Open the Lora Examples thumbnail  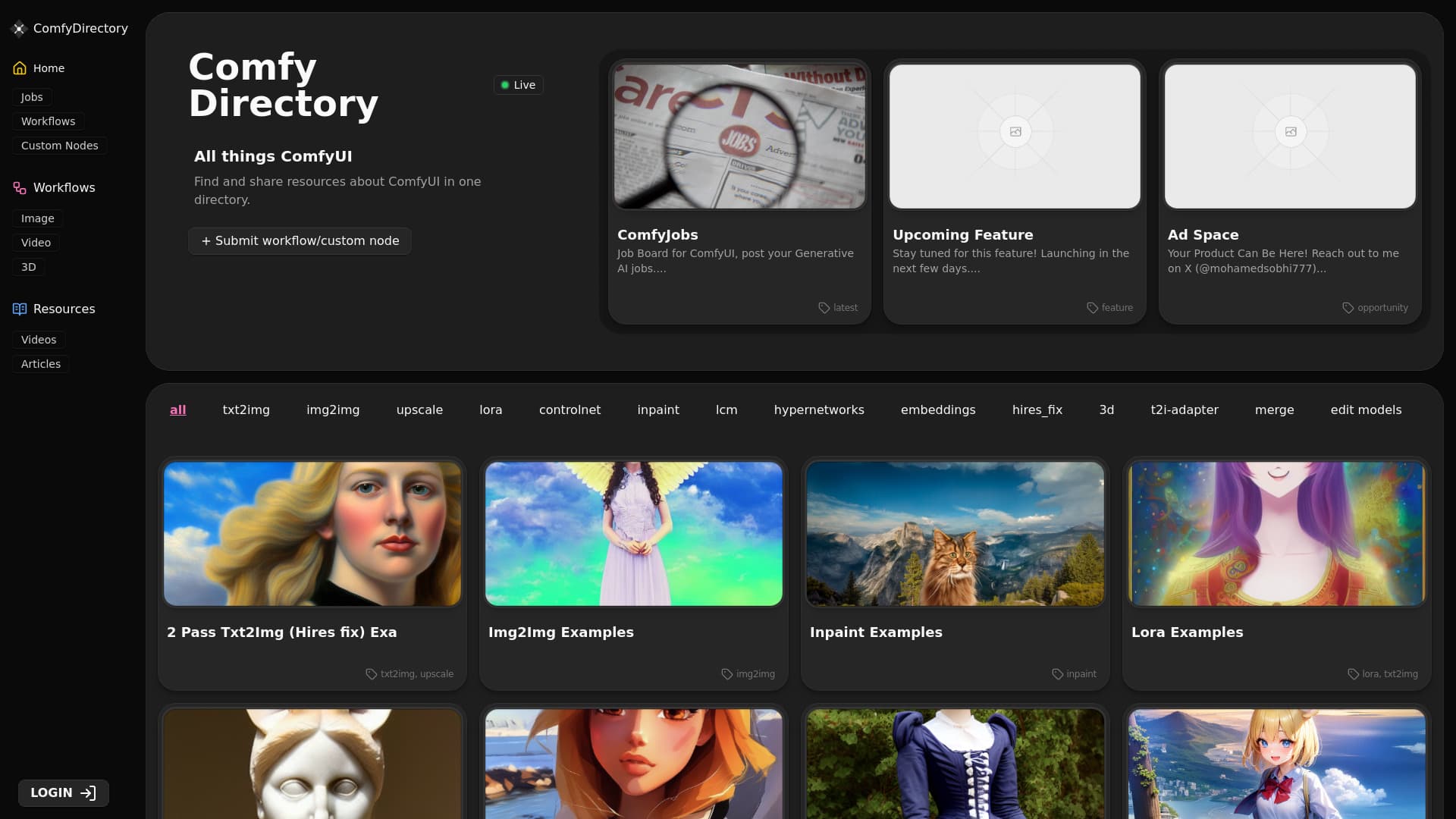pyautogui.click(x=1276, y=534)
